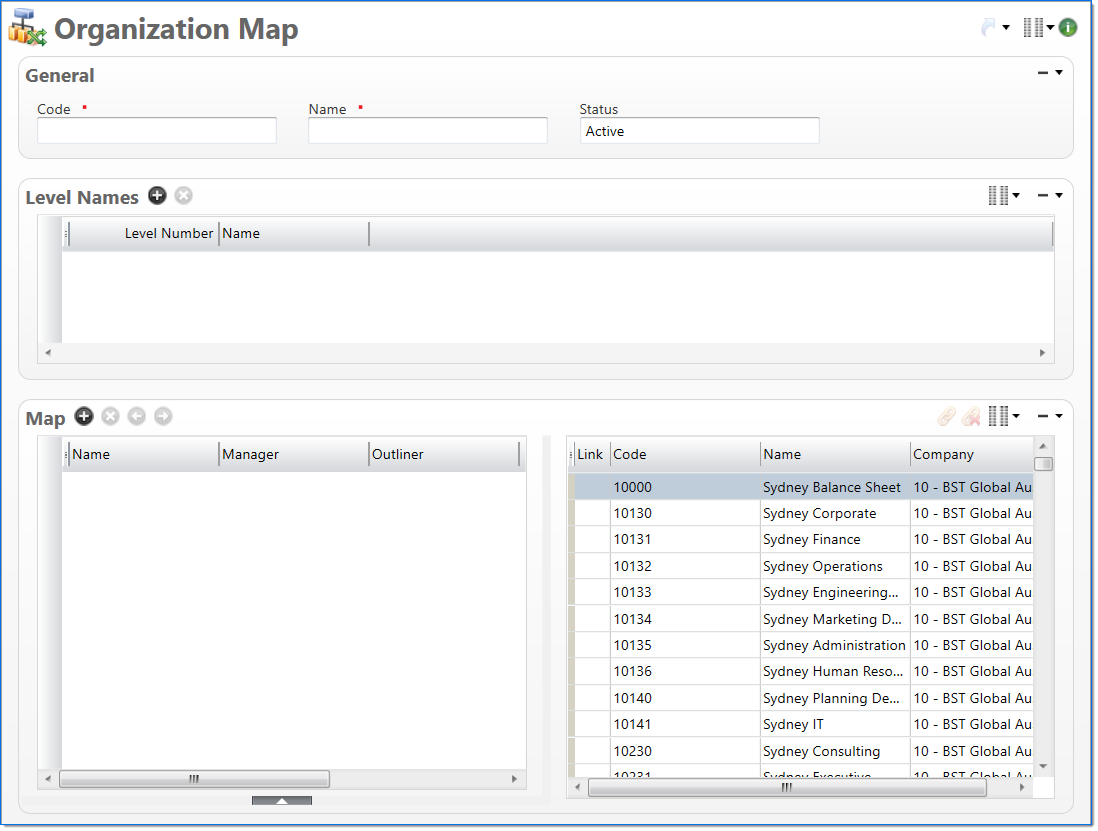Viewport: 1098px width, 831px height.
Task: Open the column chooser dropdown in Level Names
Action: (1003, 196)
